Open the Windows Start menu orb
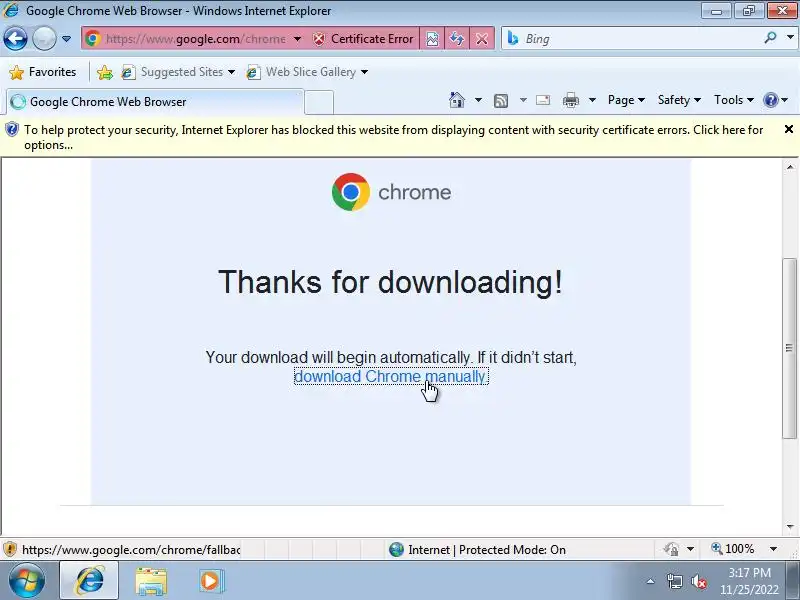800x600 pixels. [x=27, y=581]
